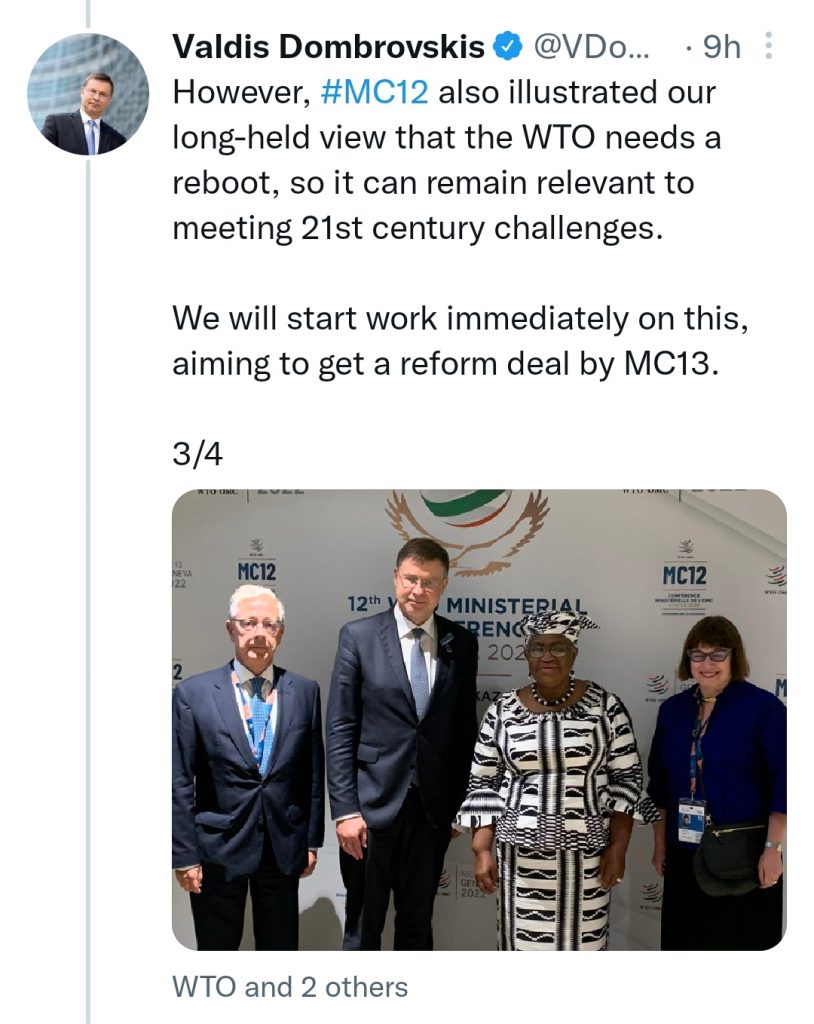Image resolution: width=814 pixels, height=1024 pixels.
Task: Open the 9h timestamp of the tweet
Action: (x=721, y=47)
